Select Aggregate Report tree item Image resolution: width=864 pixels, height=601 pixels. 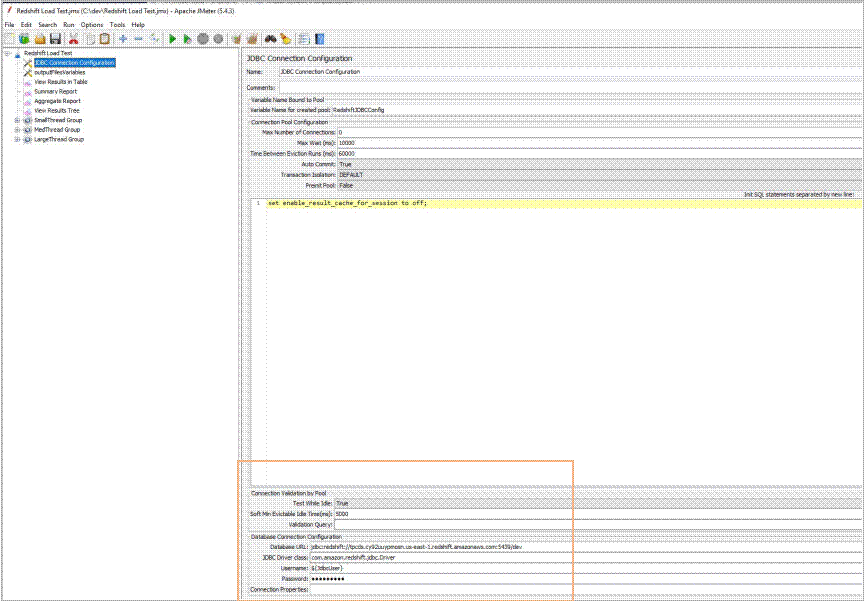[57, 101]
